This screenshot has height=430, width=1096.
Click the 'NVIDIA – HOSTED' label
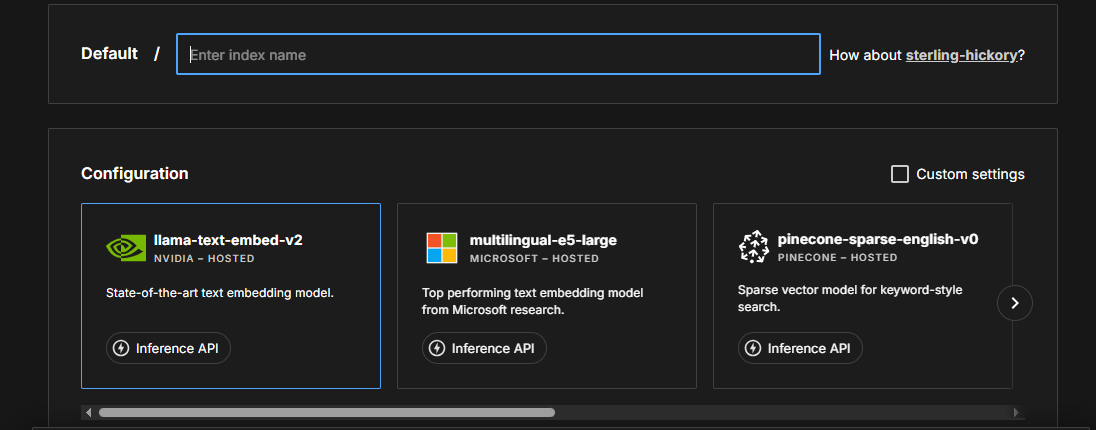click(x=204, y=259)
